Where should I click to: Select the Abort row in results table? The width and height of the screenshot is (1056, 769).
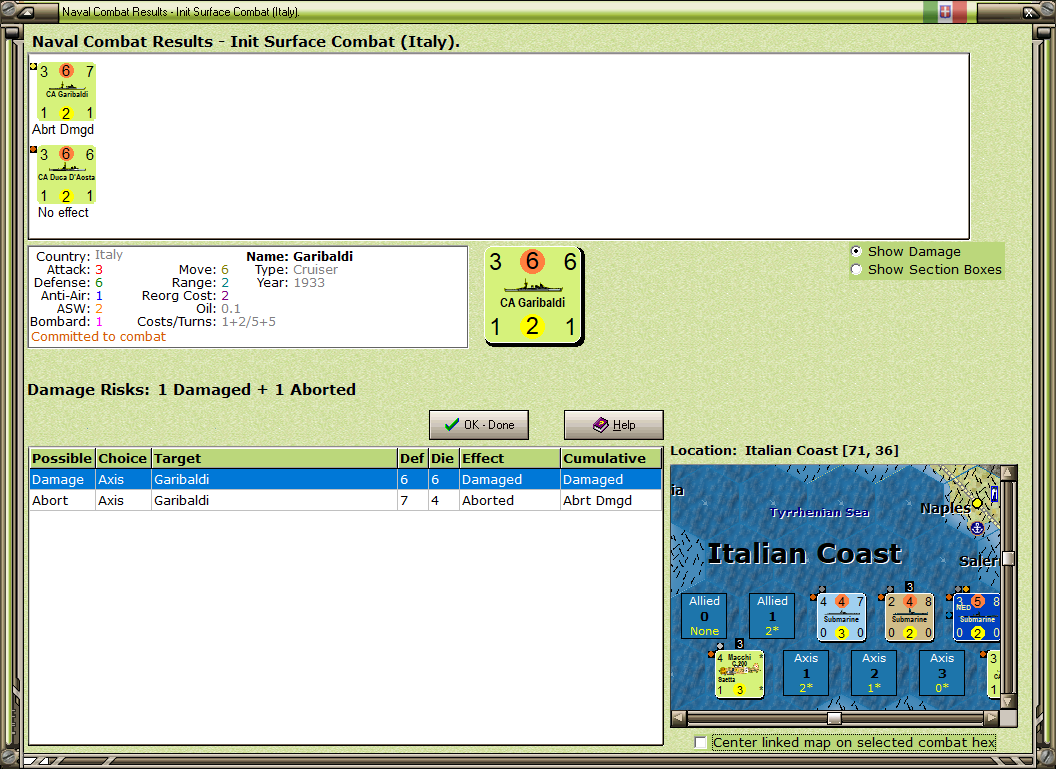click(345, 500)
